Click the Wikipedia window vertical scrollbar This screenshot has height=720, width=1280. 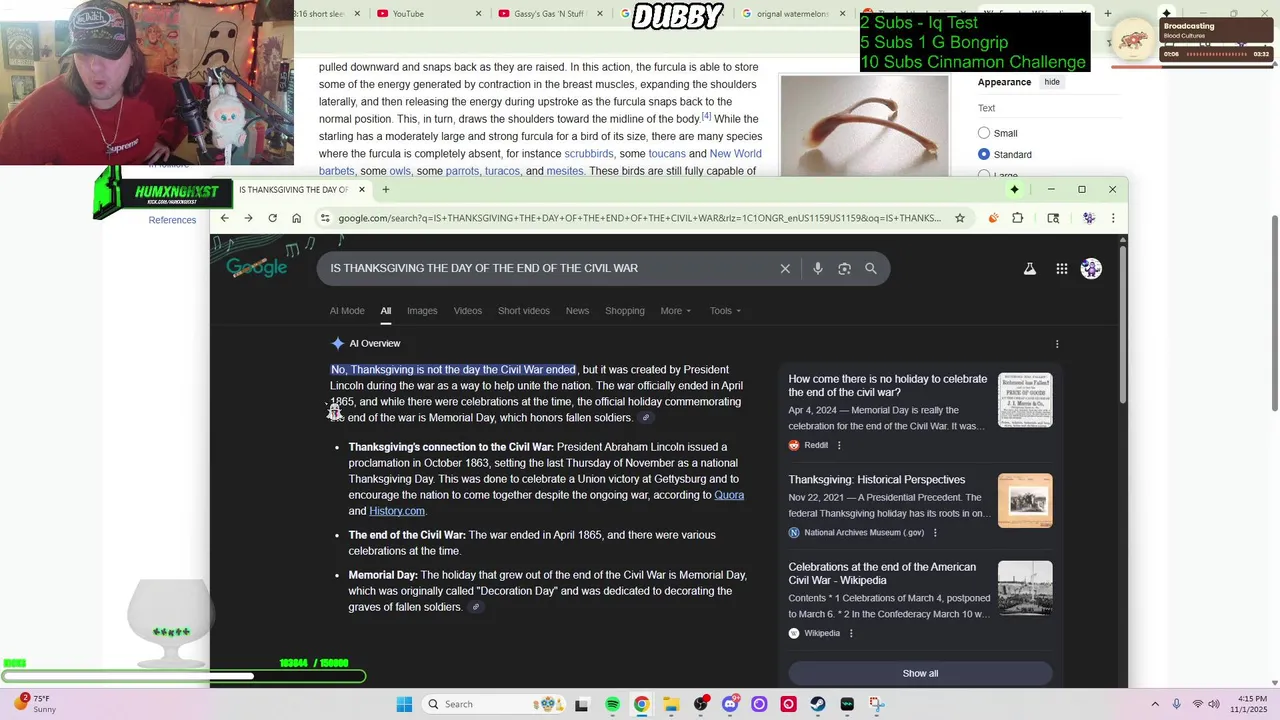pos(1274,313)
